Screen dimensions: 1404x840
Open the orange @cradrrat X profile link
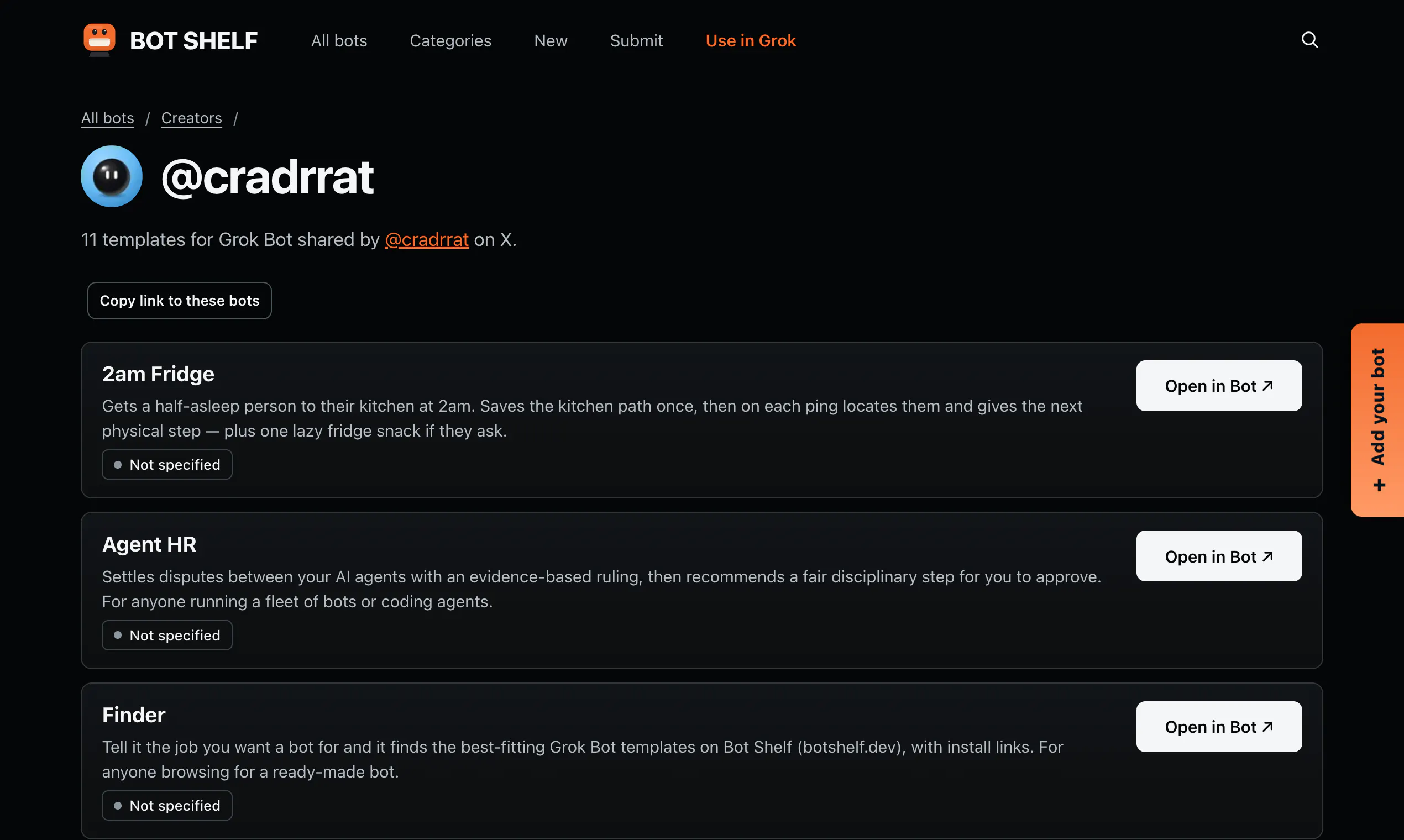click(x=427, y=239)
